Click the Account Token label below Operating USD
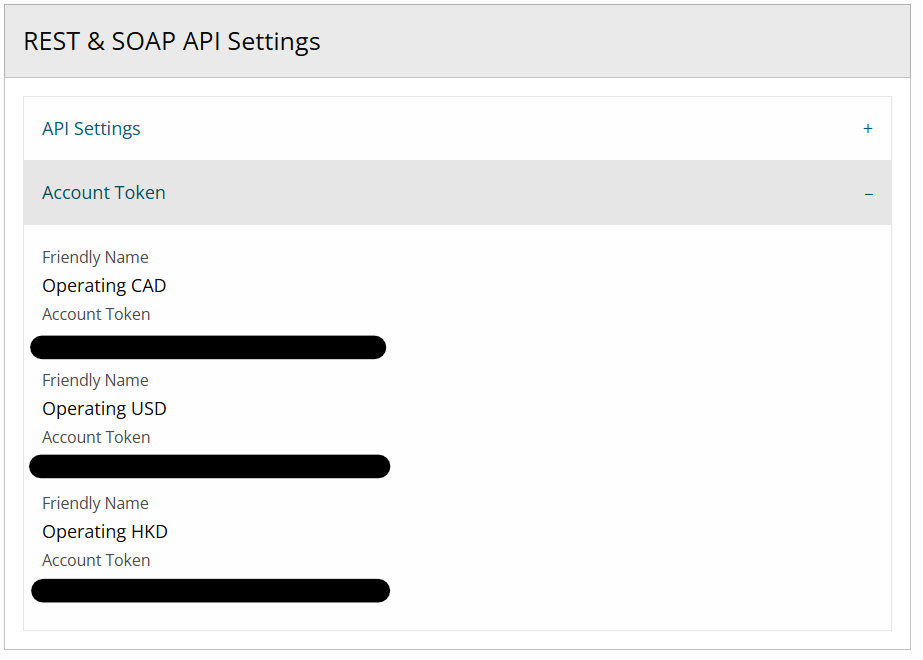 point(96,438)
